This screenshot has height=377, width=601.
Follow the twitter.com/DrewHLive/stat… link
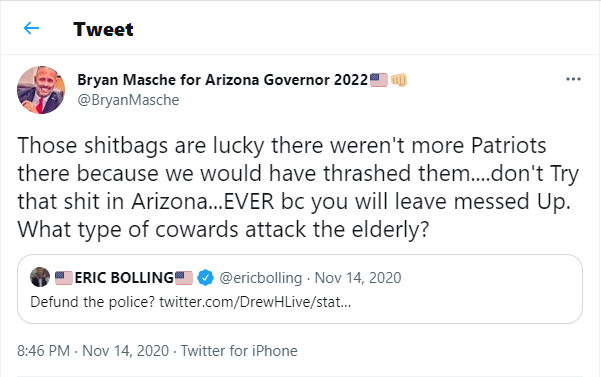click(x=255, y=302)
